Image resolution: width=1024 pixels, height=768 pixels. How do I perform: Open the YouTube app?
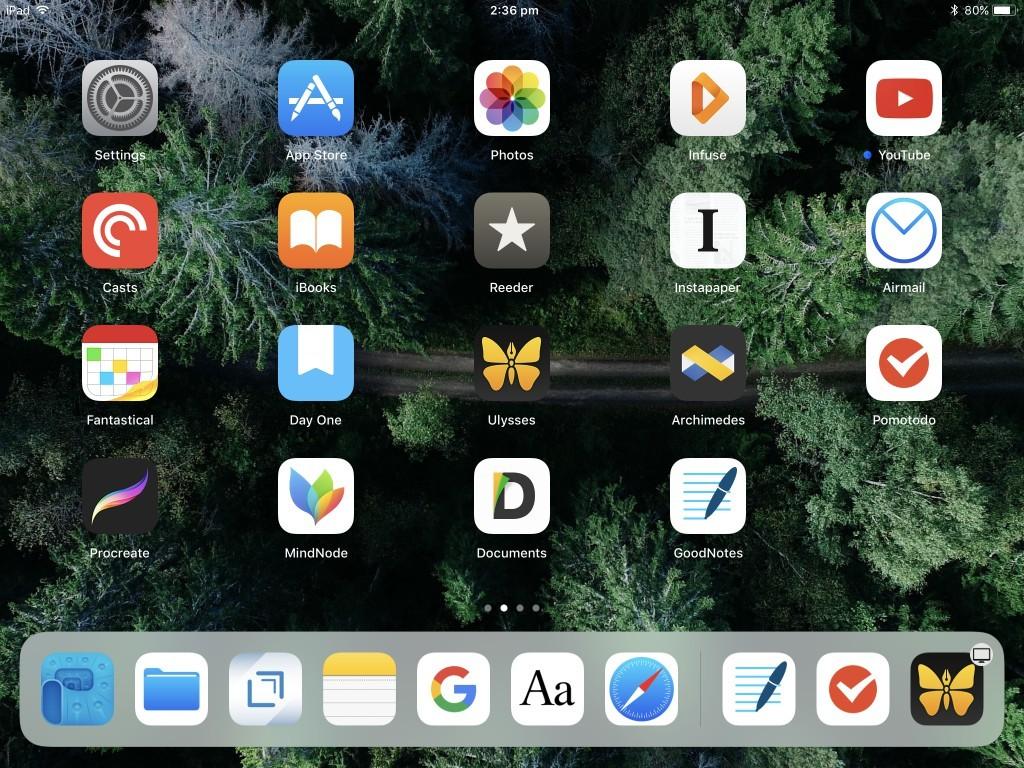(x=903, y=98)
